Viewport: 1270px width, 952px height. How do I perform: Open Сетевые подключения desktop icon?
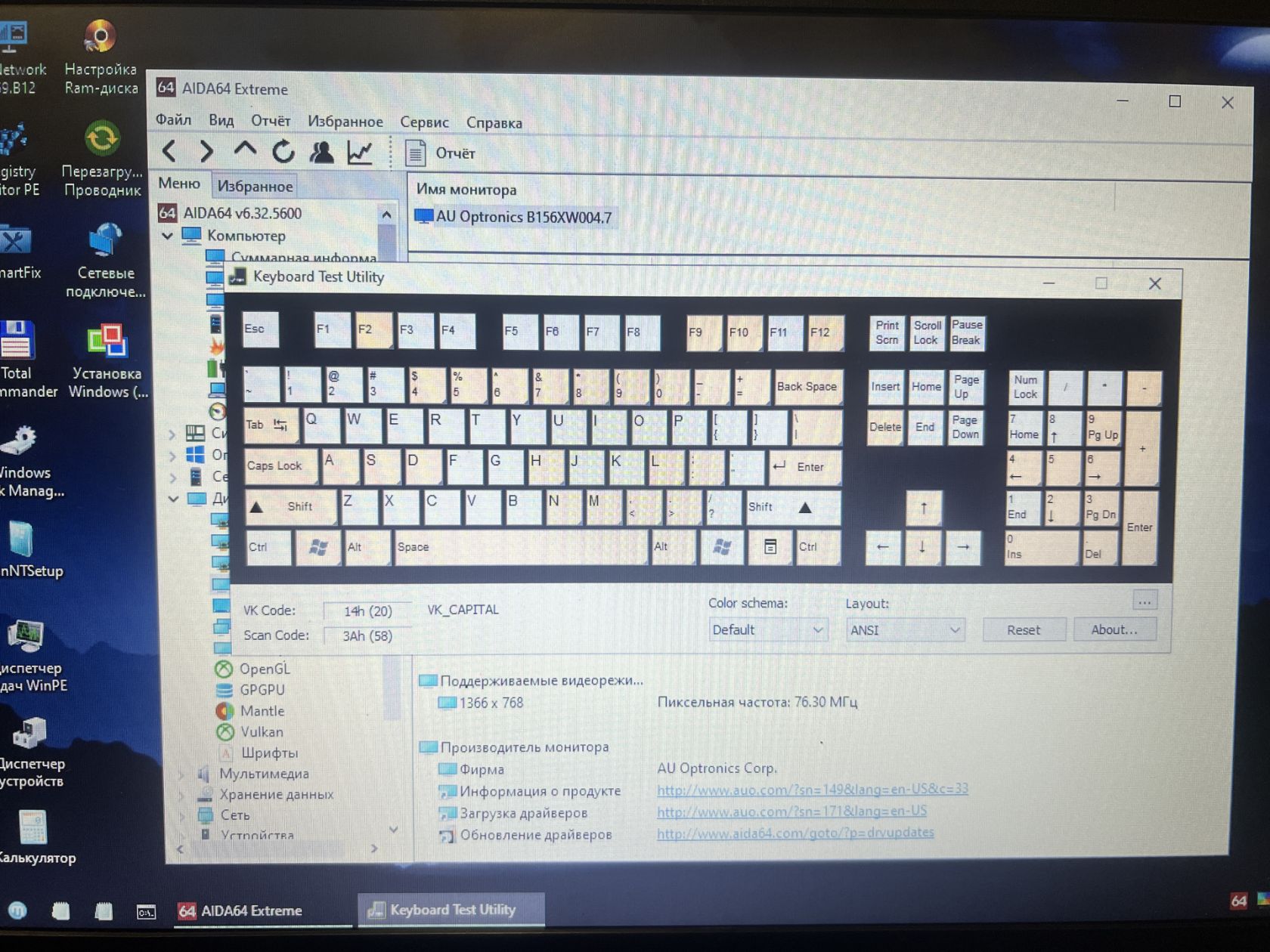coord(105,261)
